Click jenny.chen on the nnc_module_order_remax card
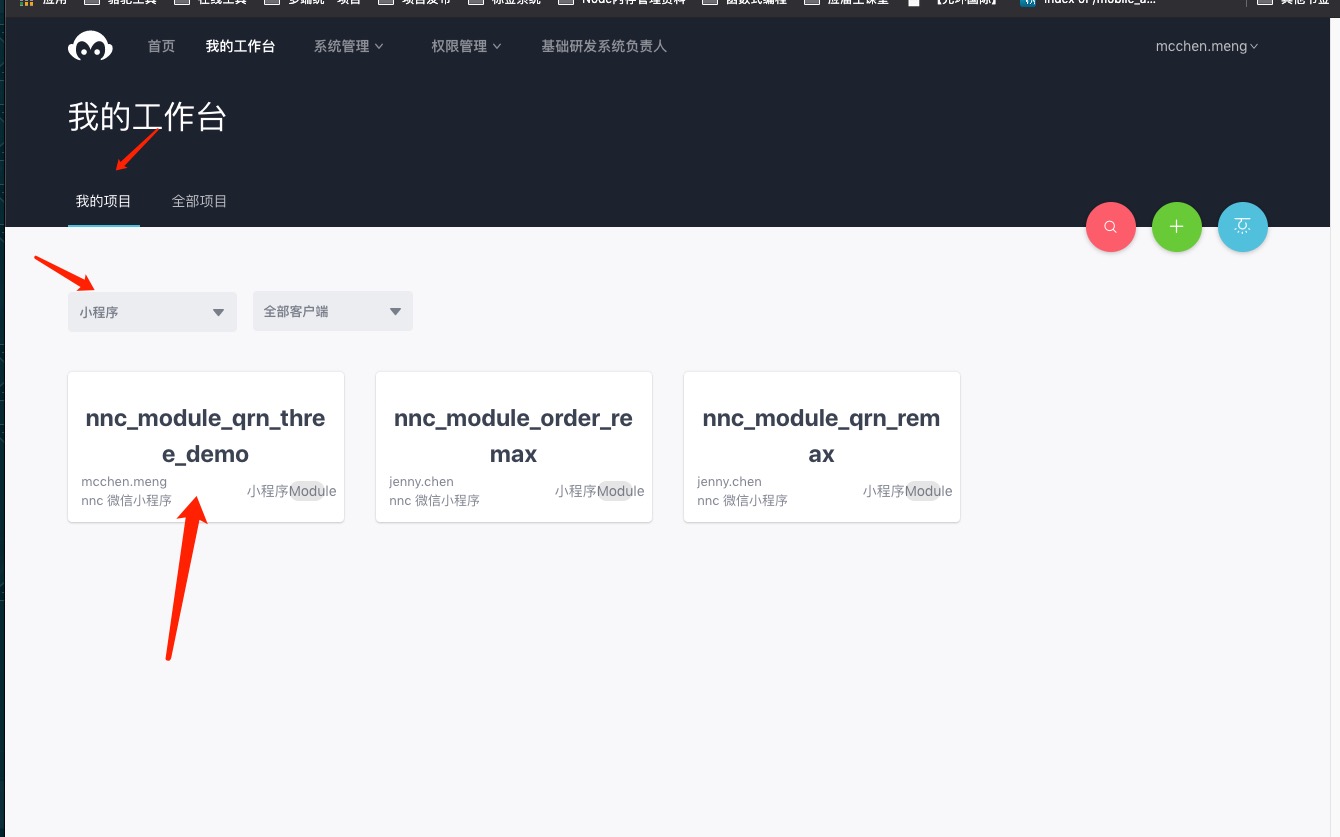 [421, 482]
